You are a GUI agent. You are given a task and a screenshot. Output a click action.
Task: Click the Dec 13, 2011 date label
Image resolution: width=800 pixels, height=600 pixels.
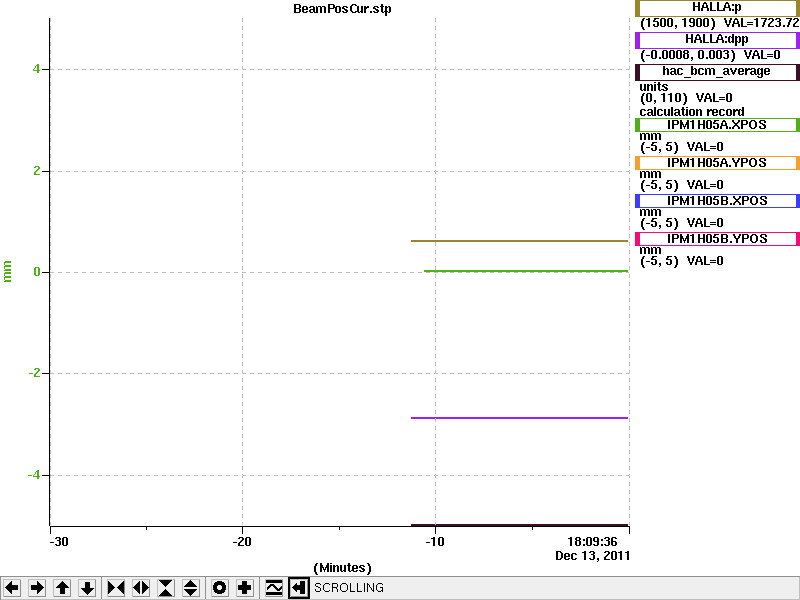[592, 556]
